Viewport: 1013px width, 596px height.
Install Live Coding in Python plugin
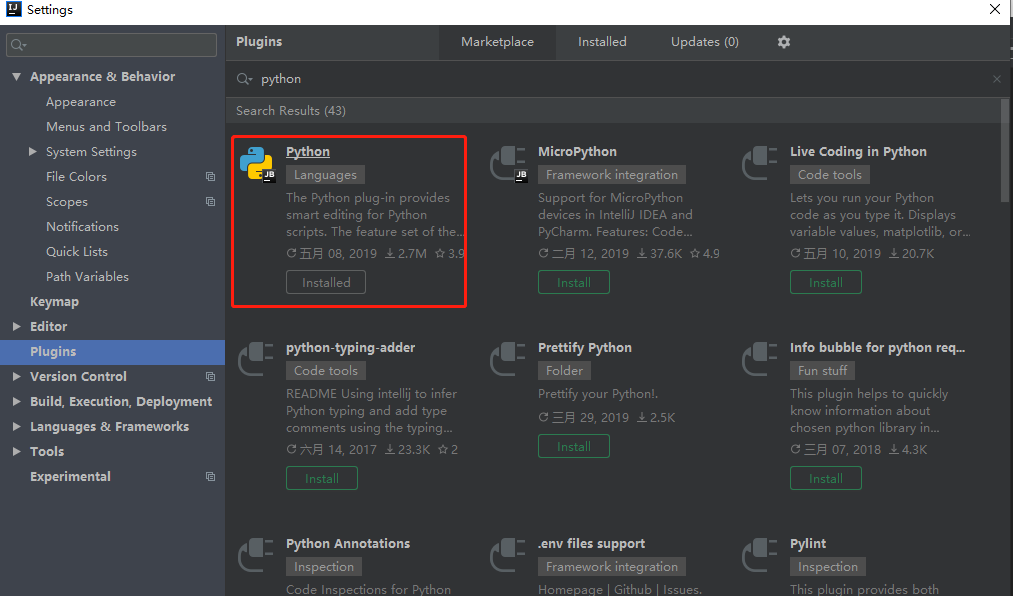[826, 283]
